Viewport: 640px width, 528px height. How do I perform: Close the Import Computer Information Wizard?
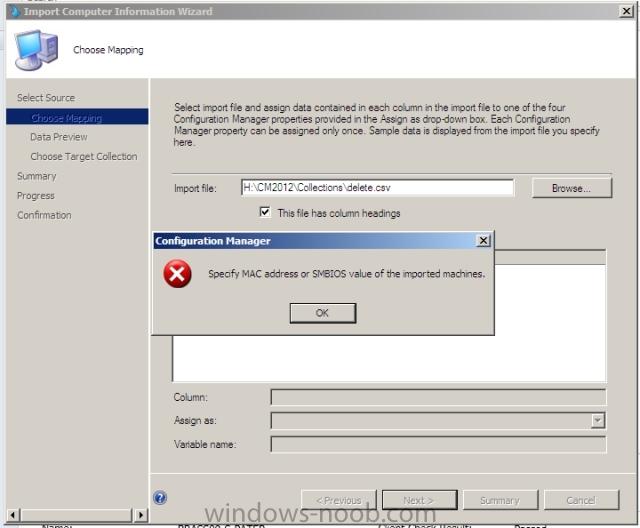coord(626,11)
